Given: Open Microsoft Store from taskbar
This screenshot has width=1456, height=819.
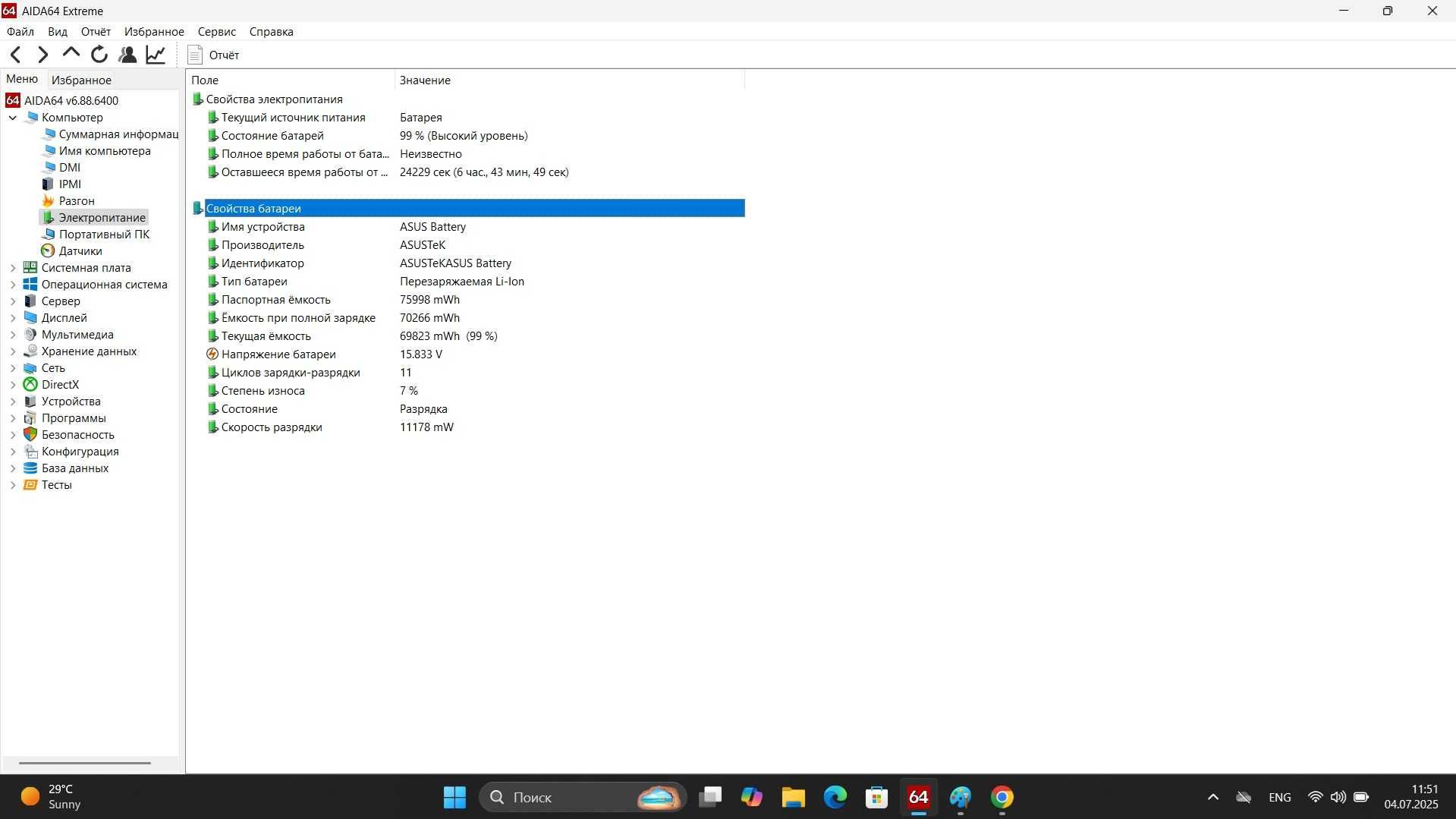Looking at the screenshot, I should point(876,797).
